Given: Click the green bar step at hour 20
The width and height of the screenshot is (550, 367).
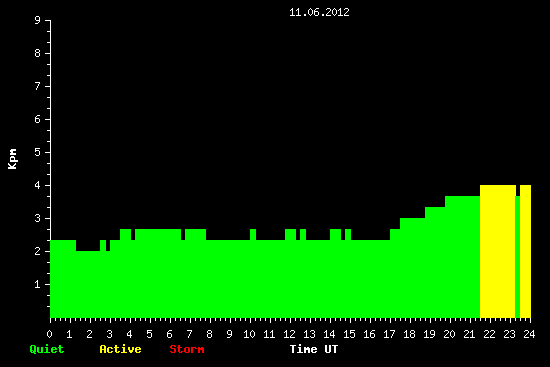Looking at the screenshot, I should pyautogui.click(x=462, y=257).
